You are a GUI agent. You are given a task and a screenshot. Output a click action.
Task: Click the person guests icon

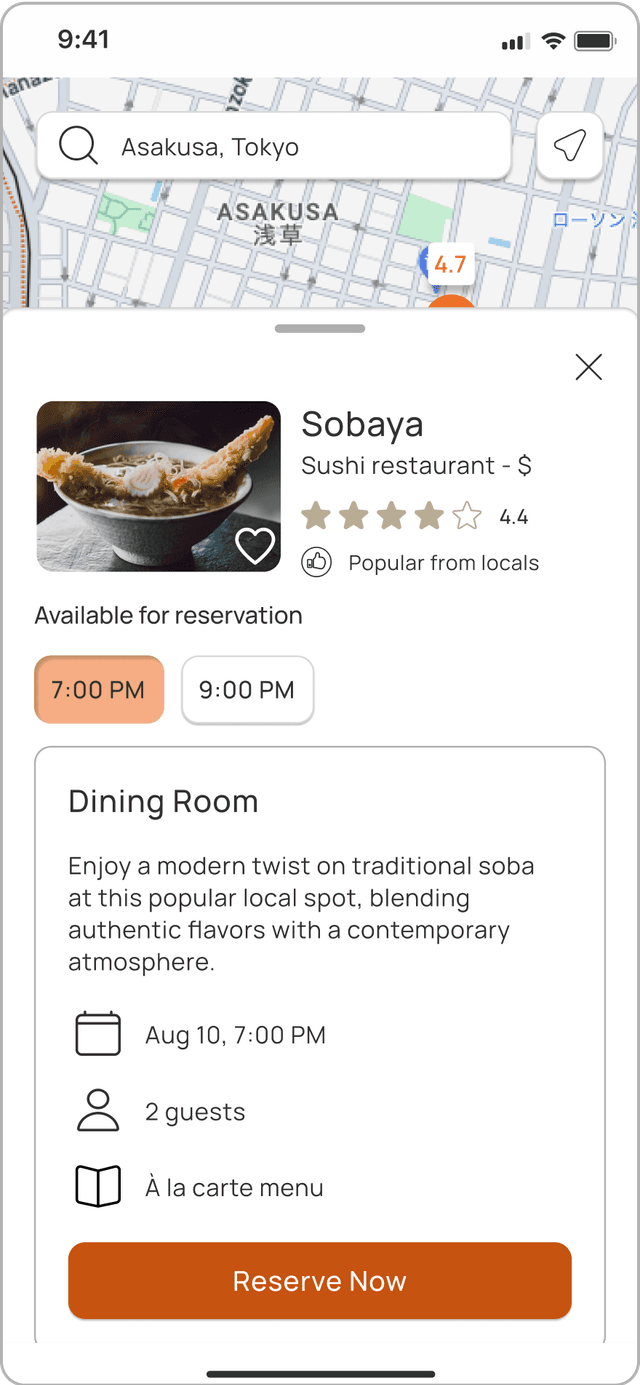point(98,1111)
